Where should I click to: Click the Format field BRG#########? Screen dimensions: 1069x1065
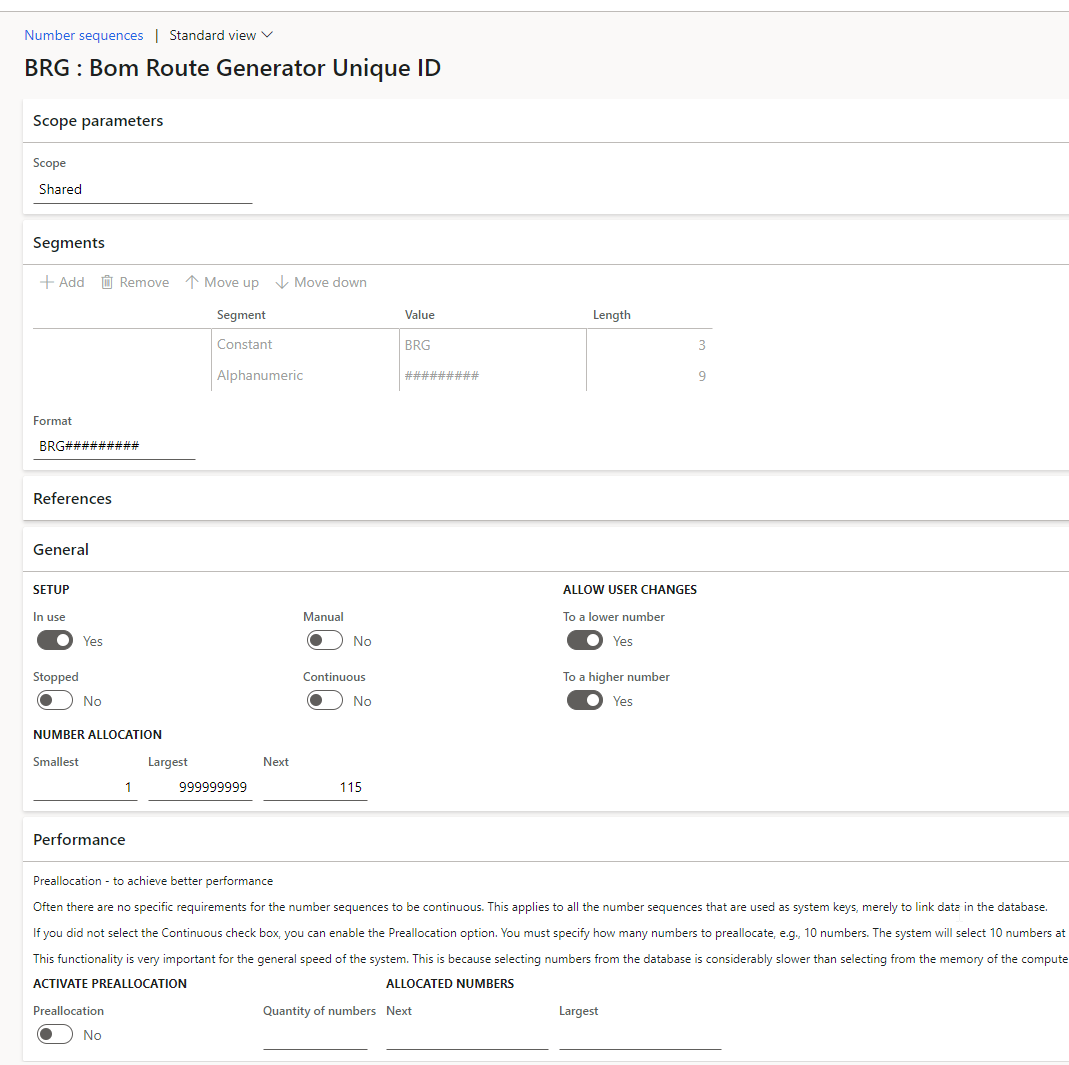point(114,446)
